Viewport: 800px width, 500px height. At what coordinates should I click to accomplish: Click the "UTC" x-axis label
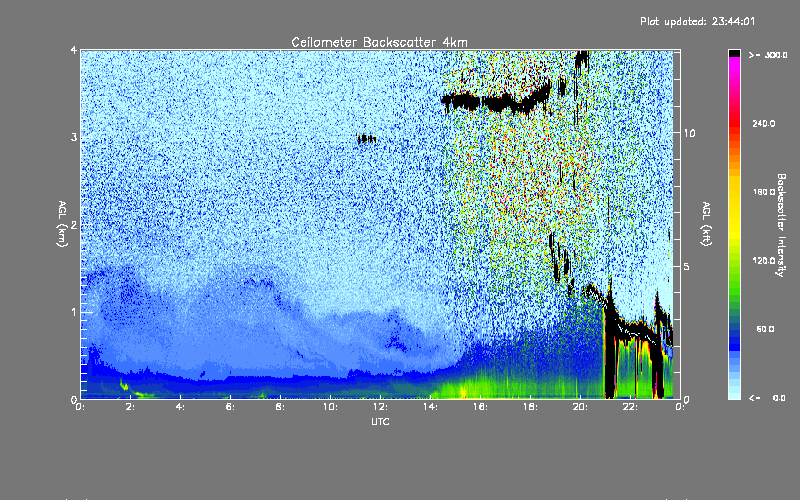(x=380, y=421)
